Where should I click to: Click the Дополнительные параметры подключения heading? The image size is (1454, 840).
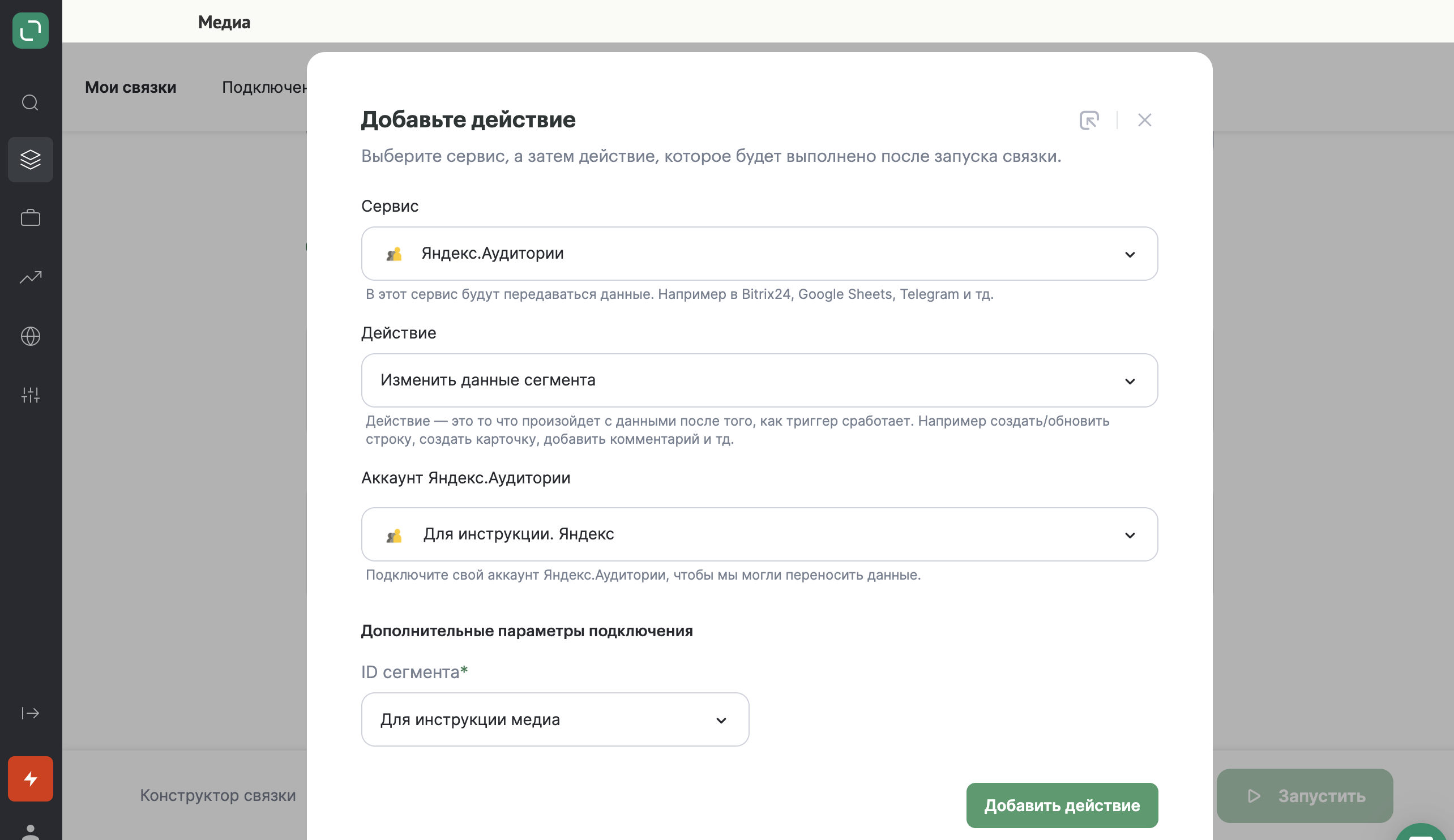pos(527,631)
